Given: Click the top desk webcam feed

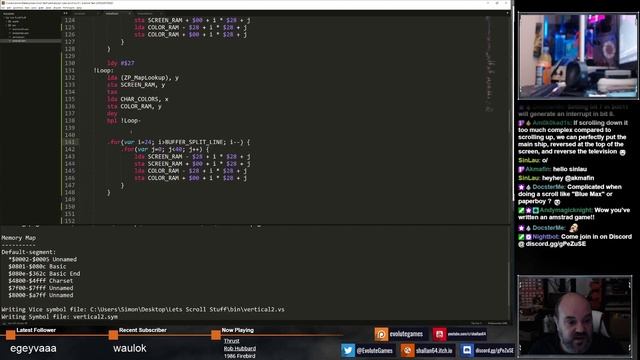Looking at the screenshot, I should (578, 56).
